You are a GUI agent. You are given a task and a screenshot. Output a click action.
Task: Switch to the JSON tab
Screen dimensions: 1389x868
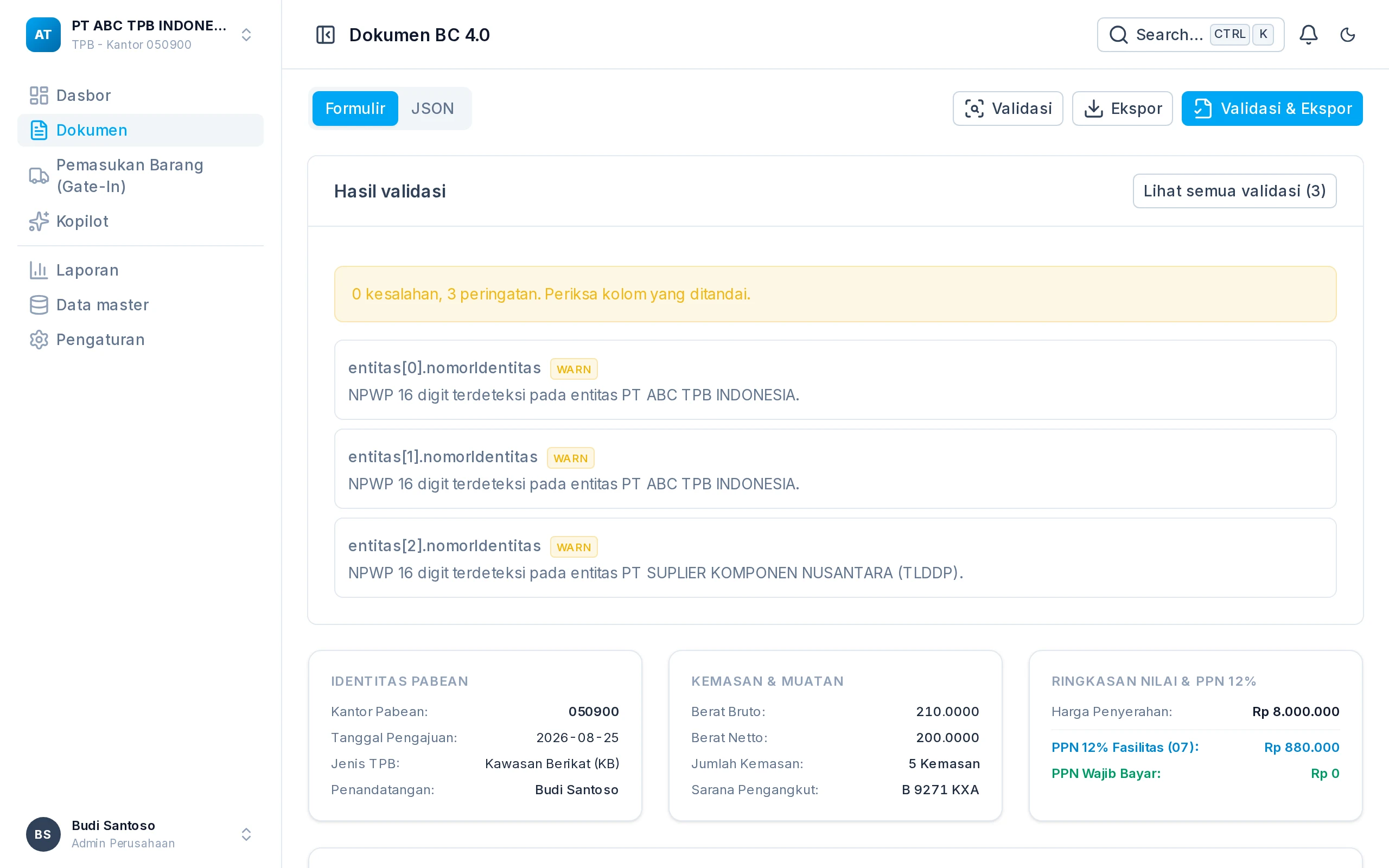(432, 108)
